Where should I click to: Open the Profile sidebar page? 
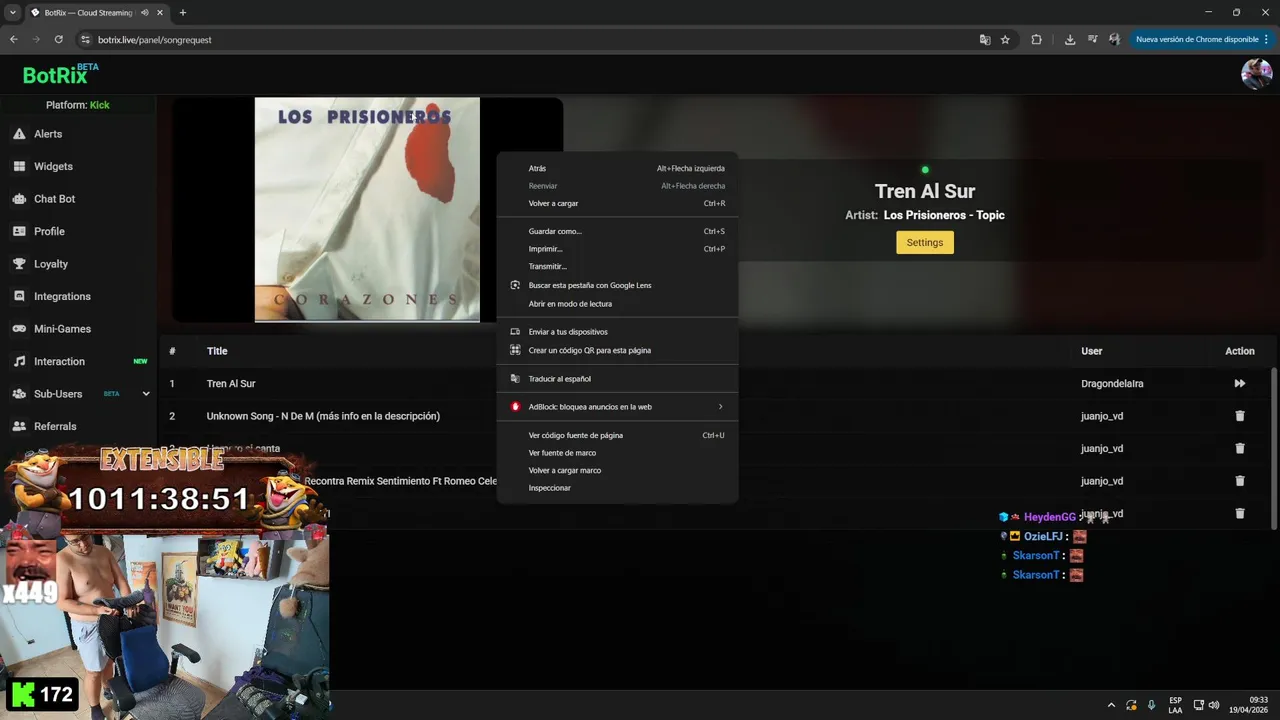click(49, 231)
